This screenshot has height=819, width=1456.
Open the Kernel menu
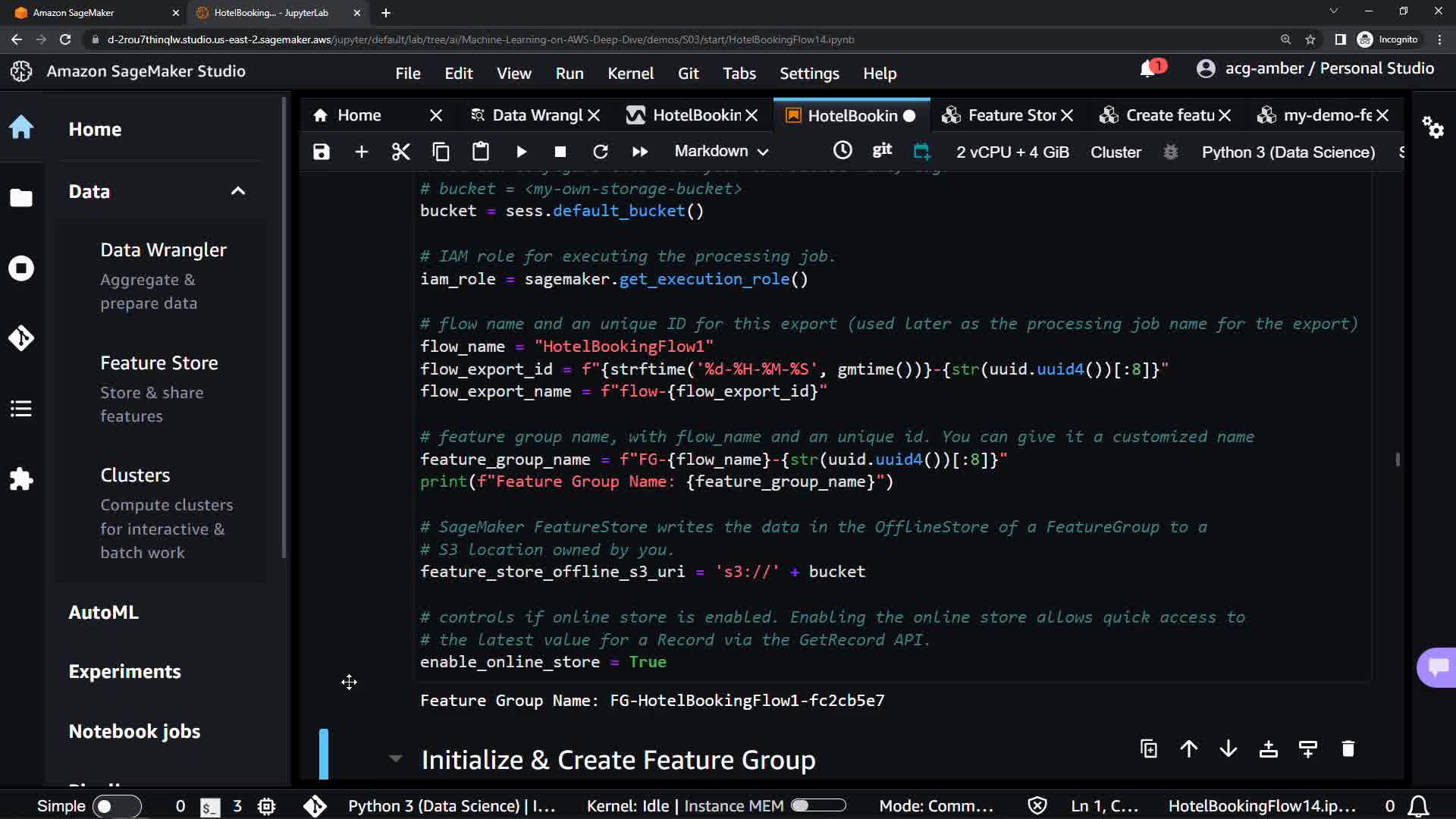[x=629, y=74]
